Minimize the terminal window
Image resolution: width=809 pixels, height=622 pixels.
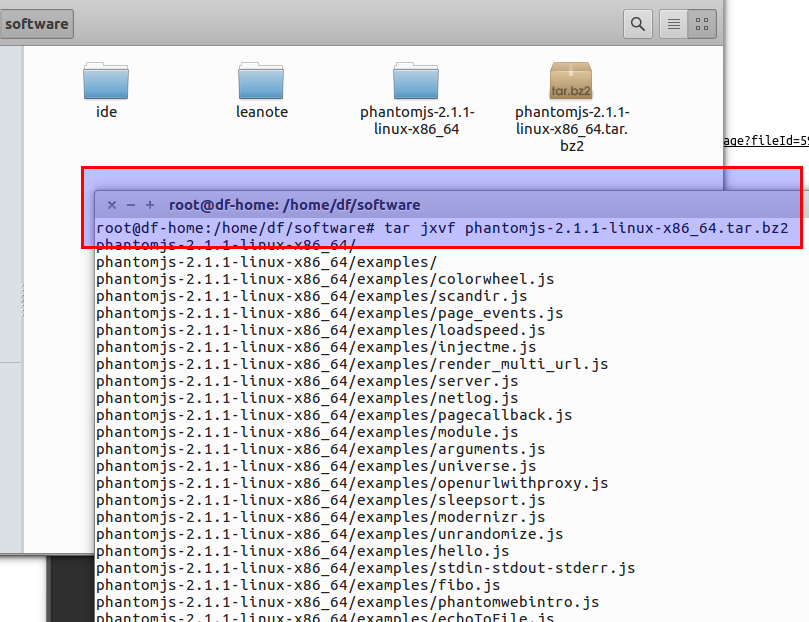131,205
